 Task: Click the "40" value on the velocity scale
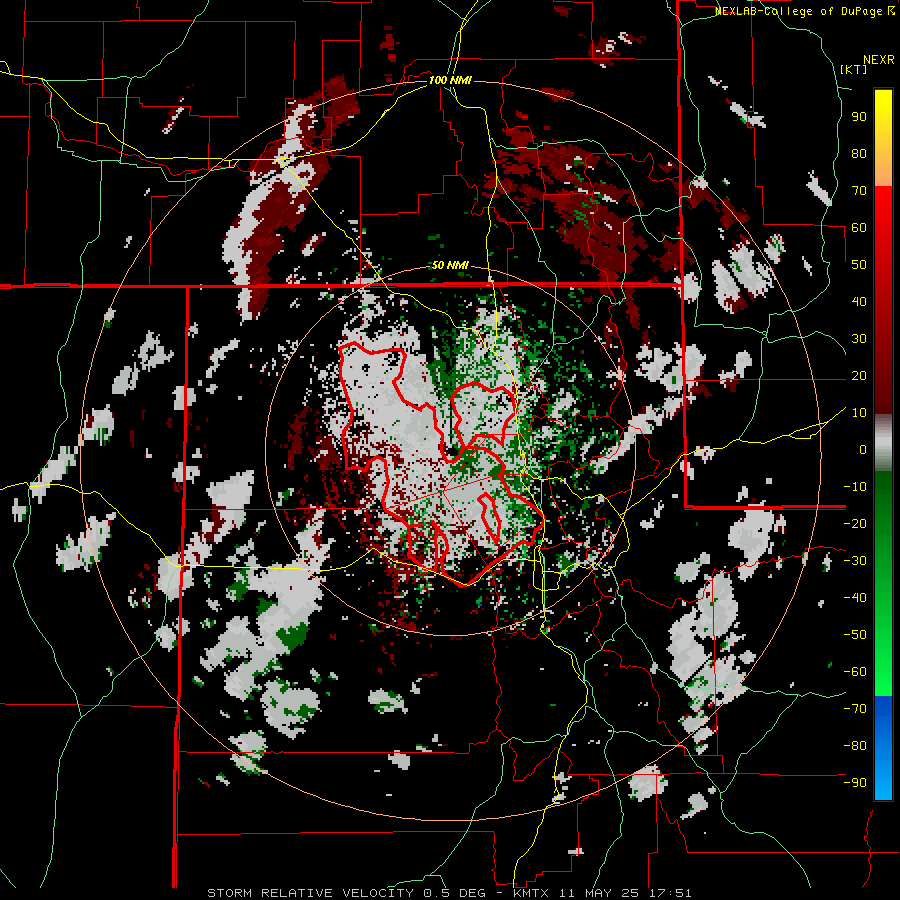pyautogui.click(x=859, y=302)
